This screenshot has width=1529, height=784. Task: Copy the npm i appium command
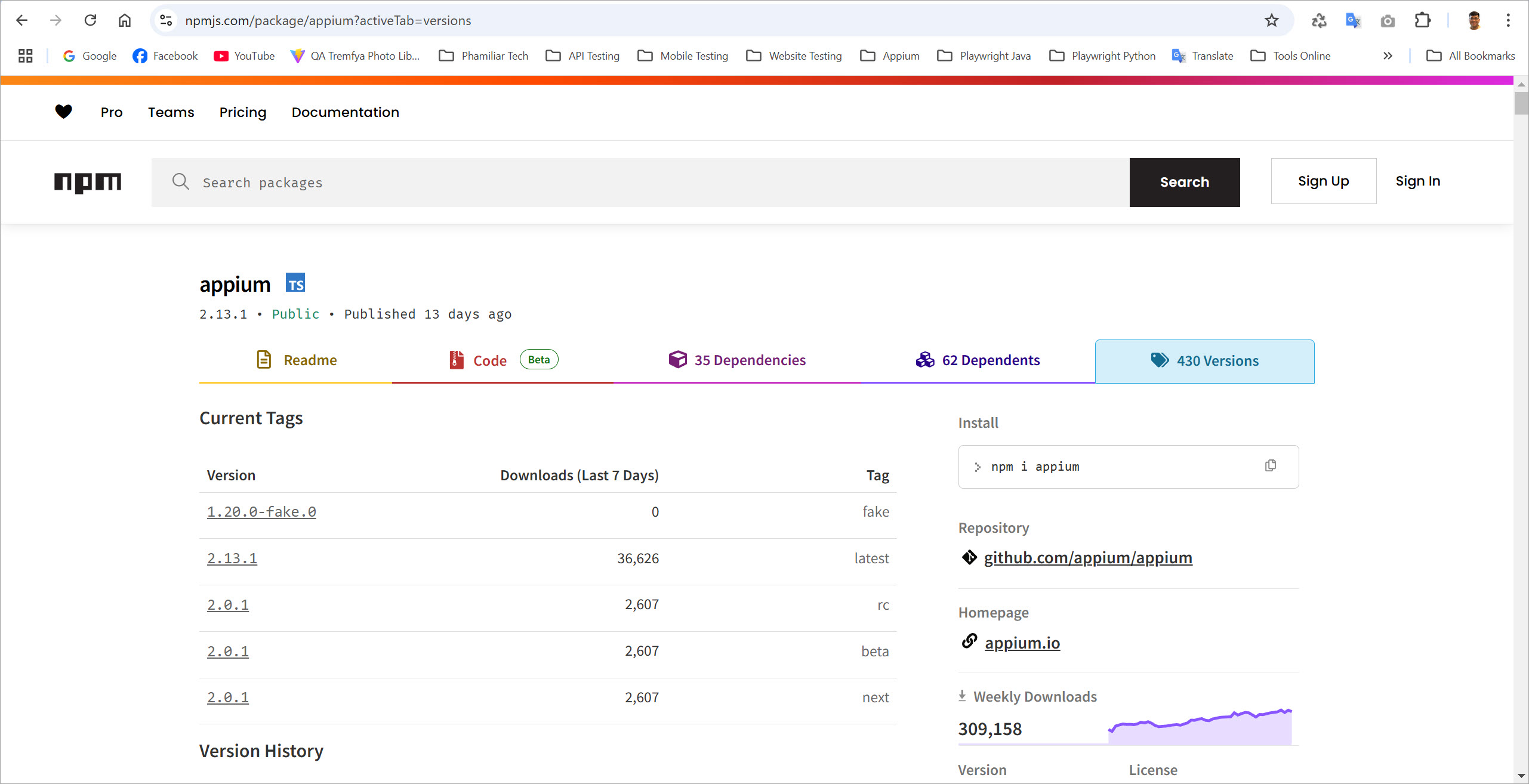1270,465
